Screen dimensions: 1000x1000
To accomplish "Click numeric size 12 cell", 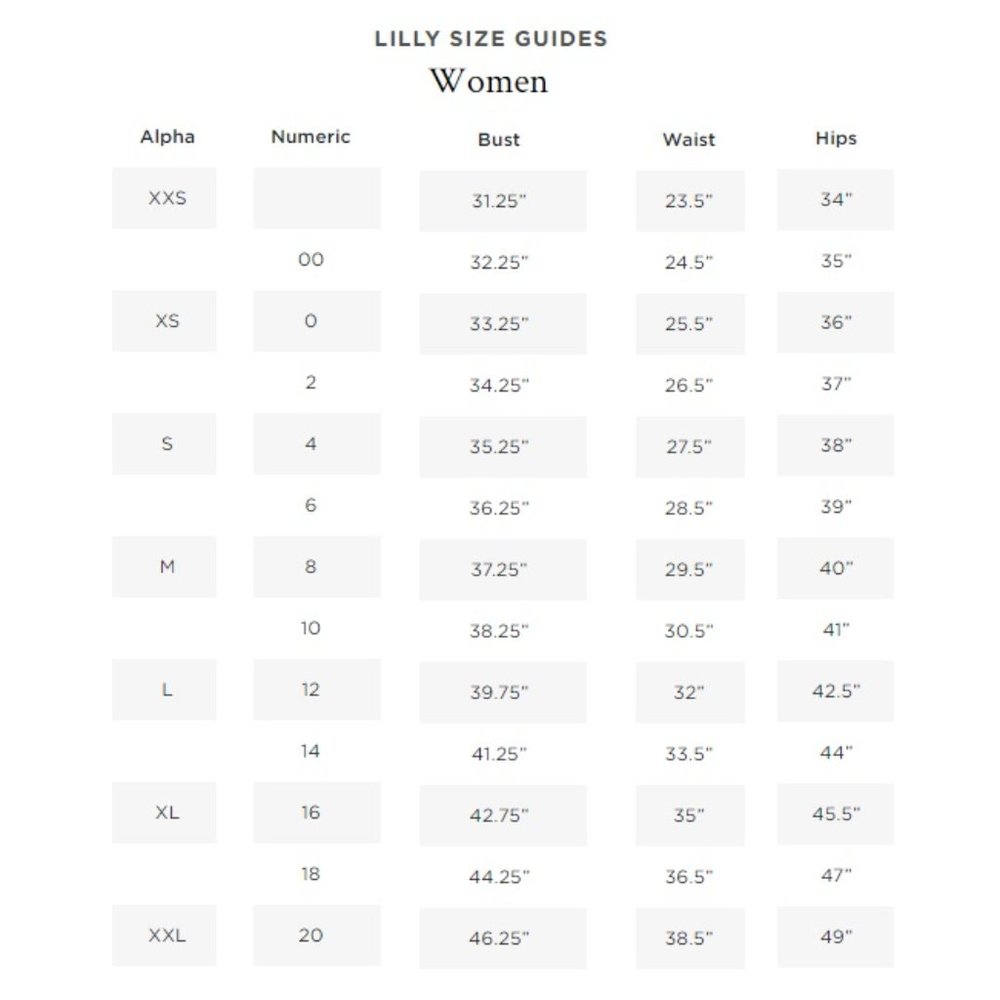I will point(311,690).
